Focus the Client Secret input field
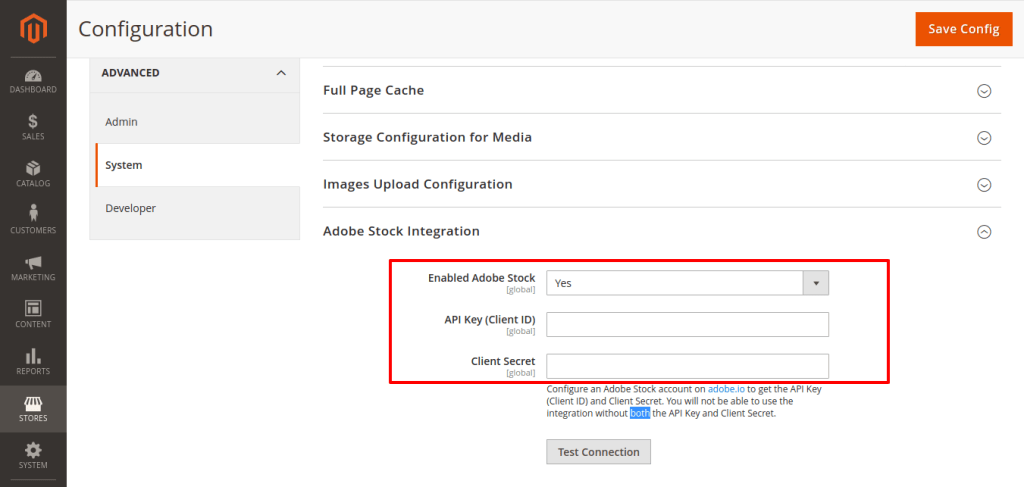Image resolution: width=1024 pixels, height=487 pixels. [x=688, y=366]
